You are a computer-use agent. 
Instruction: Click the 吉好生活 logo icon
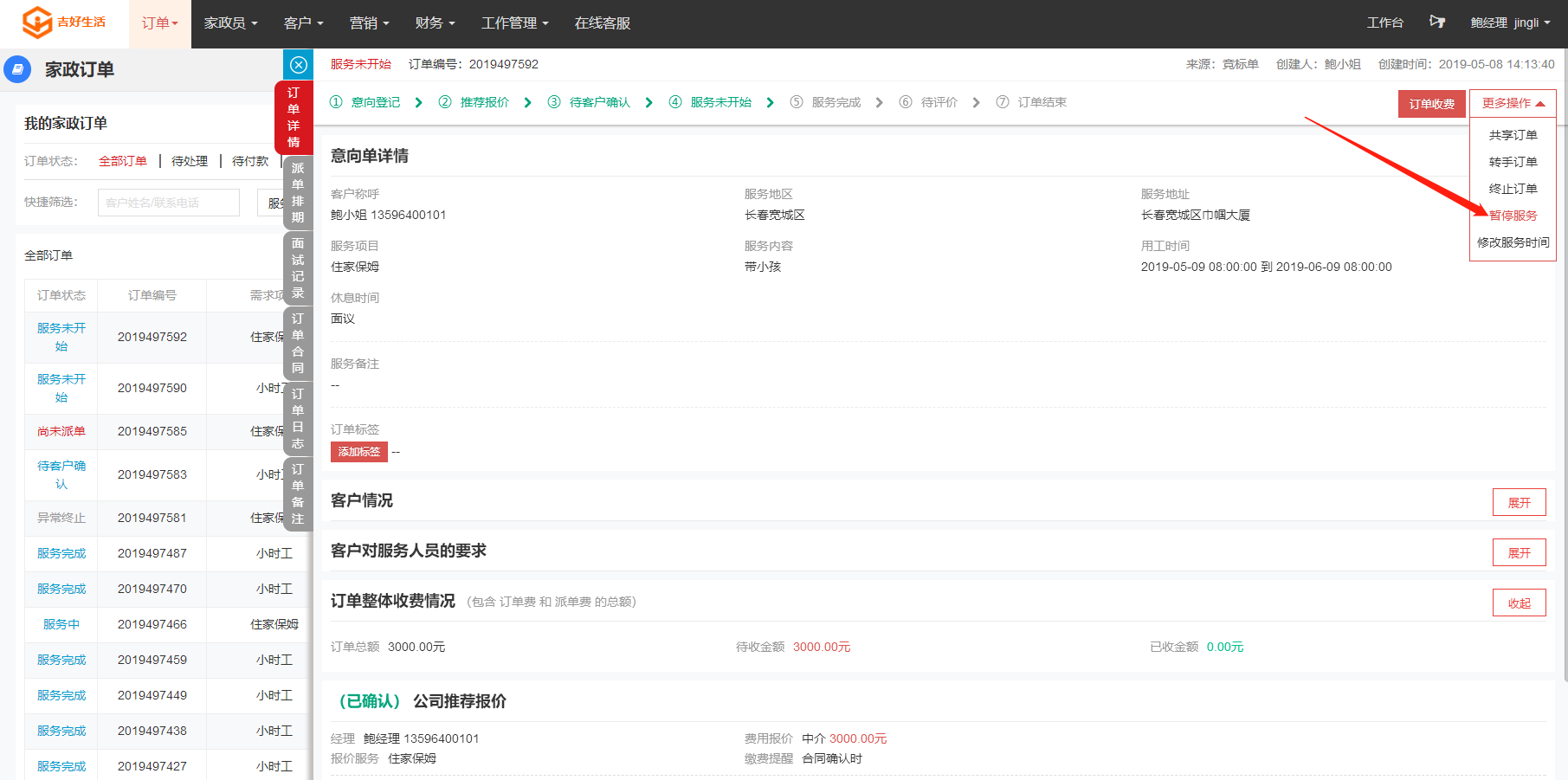click(x=37, y=23)
